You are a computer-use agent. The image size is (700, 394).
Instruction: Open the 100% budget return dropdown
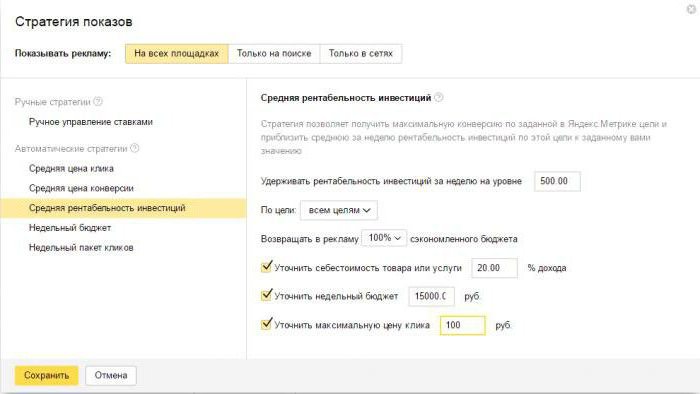[x=384, y=238]
